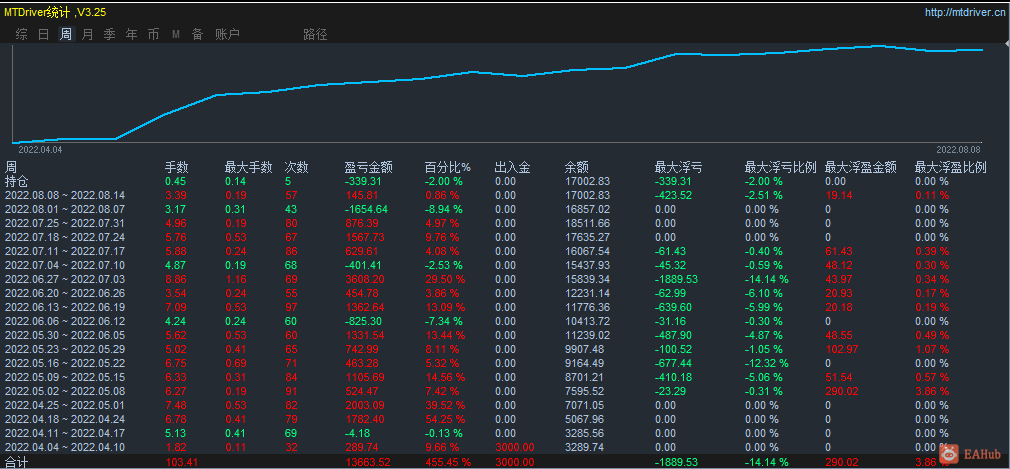Image resolution: width=1010 pixels, height=469 pixels.
Task: Click percentage value 54.25 %
Action: coord(444,419)
